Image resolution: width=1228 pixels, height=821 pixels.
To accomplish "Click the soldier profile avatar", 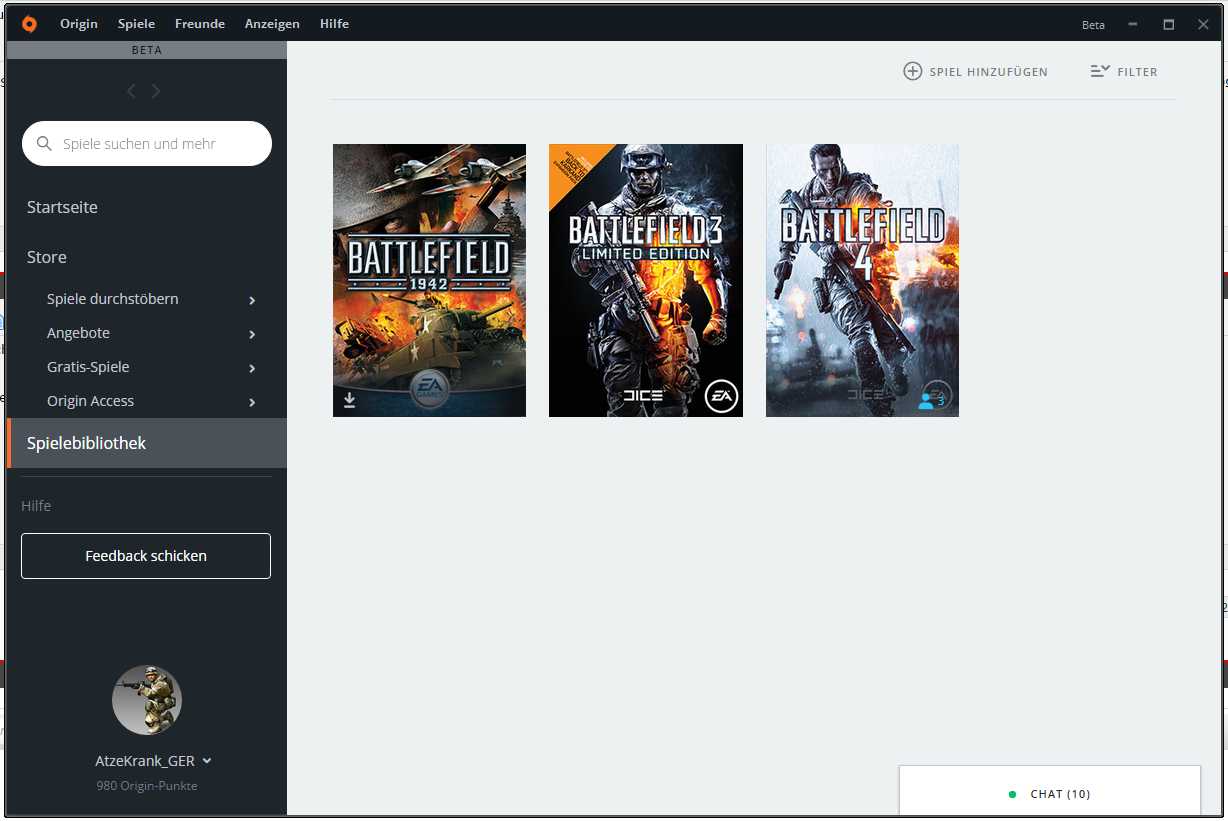I will point(147,700).
